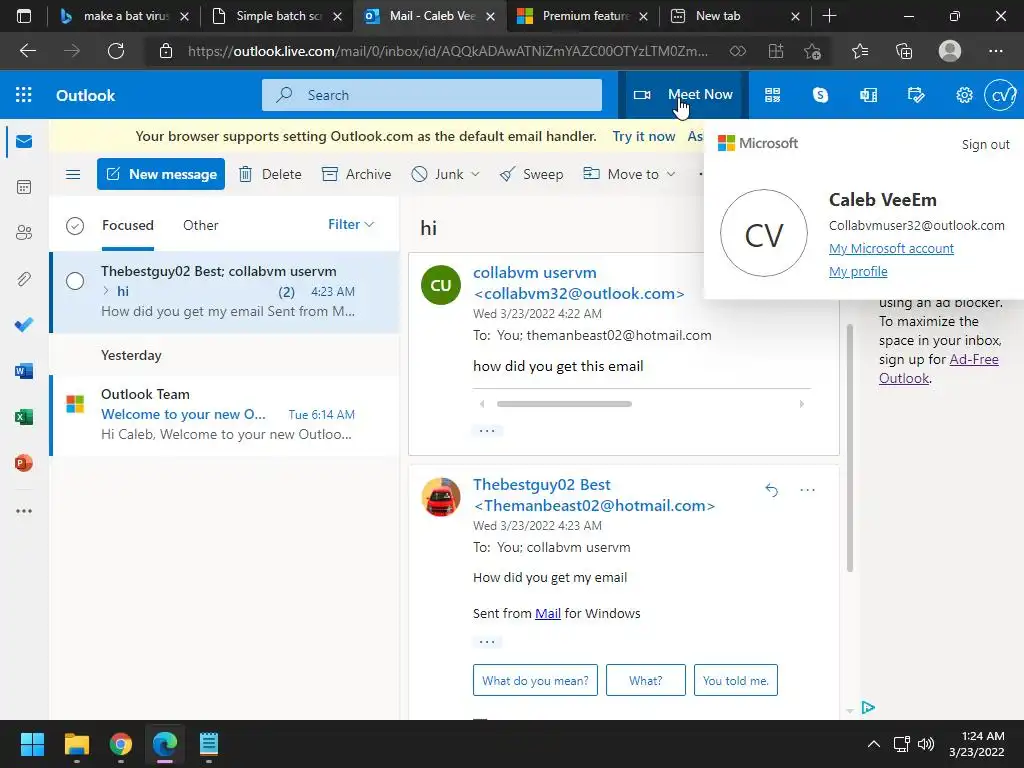Open 'My Microsoft account' link

tap(891, 248)
